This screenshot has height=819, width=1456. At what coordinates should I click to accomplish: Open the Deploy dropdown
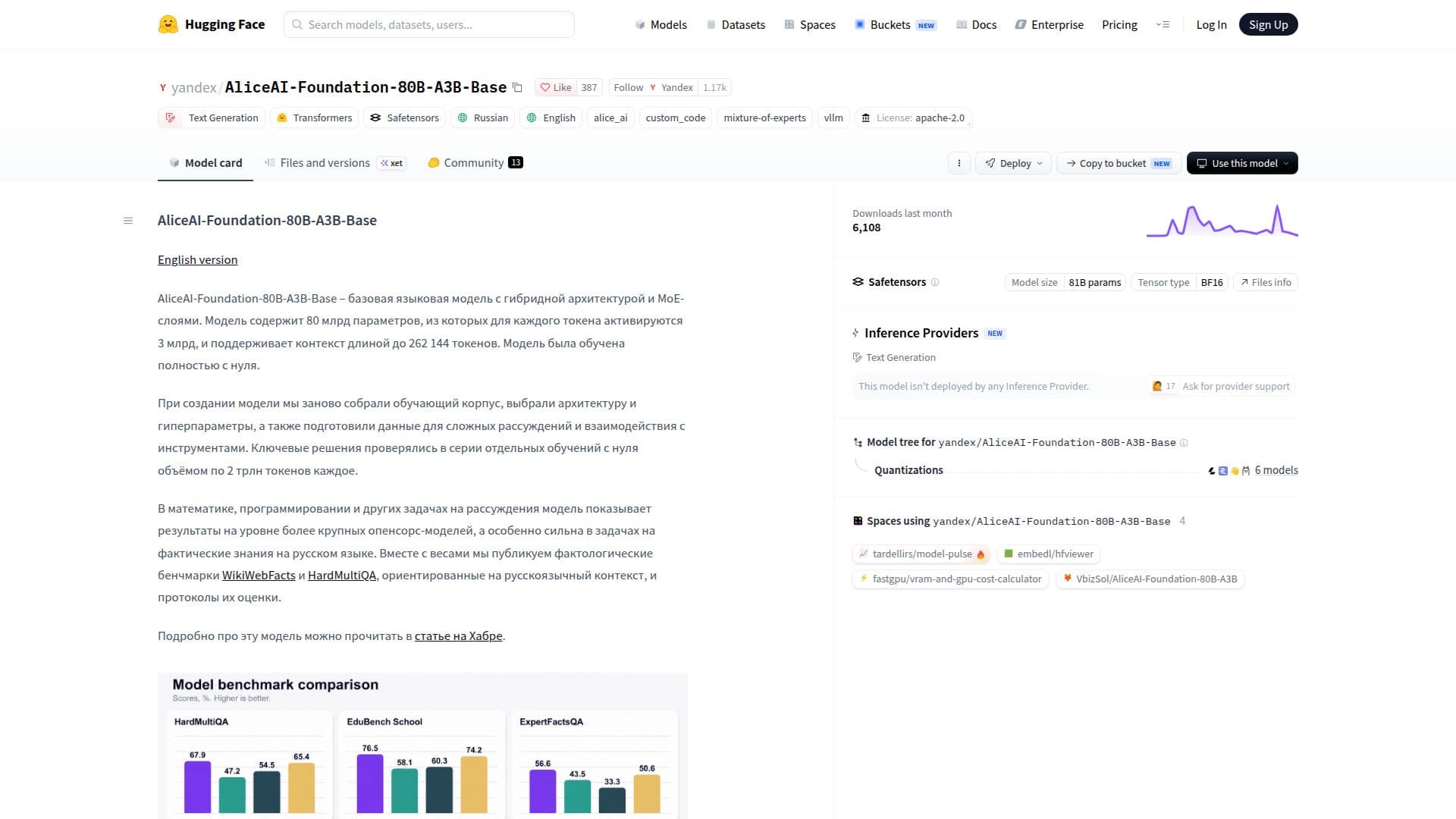1013,163
